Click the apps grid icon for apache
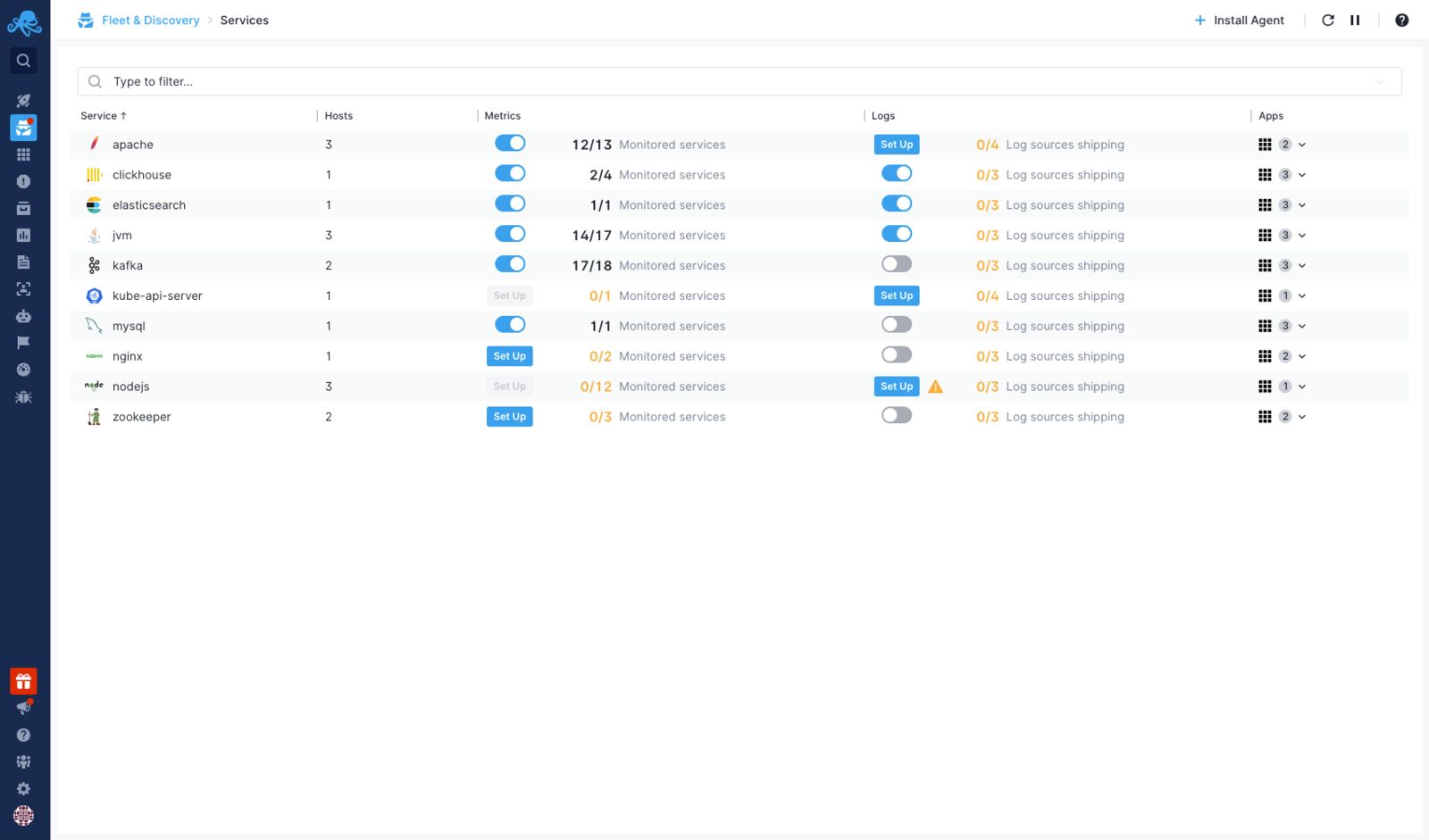This screenshot has height=840, width=1429. point(1265,145)
